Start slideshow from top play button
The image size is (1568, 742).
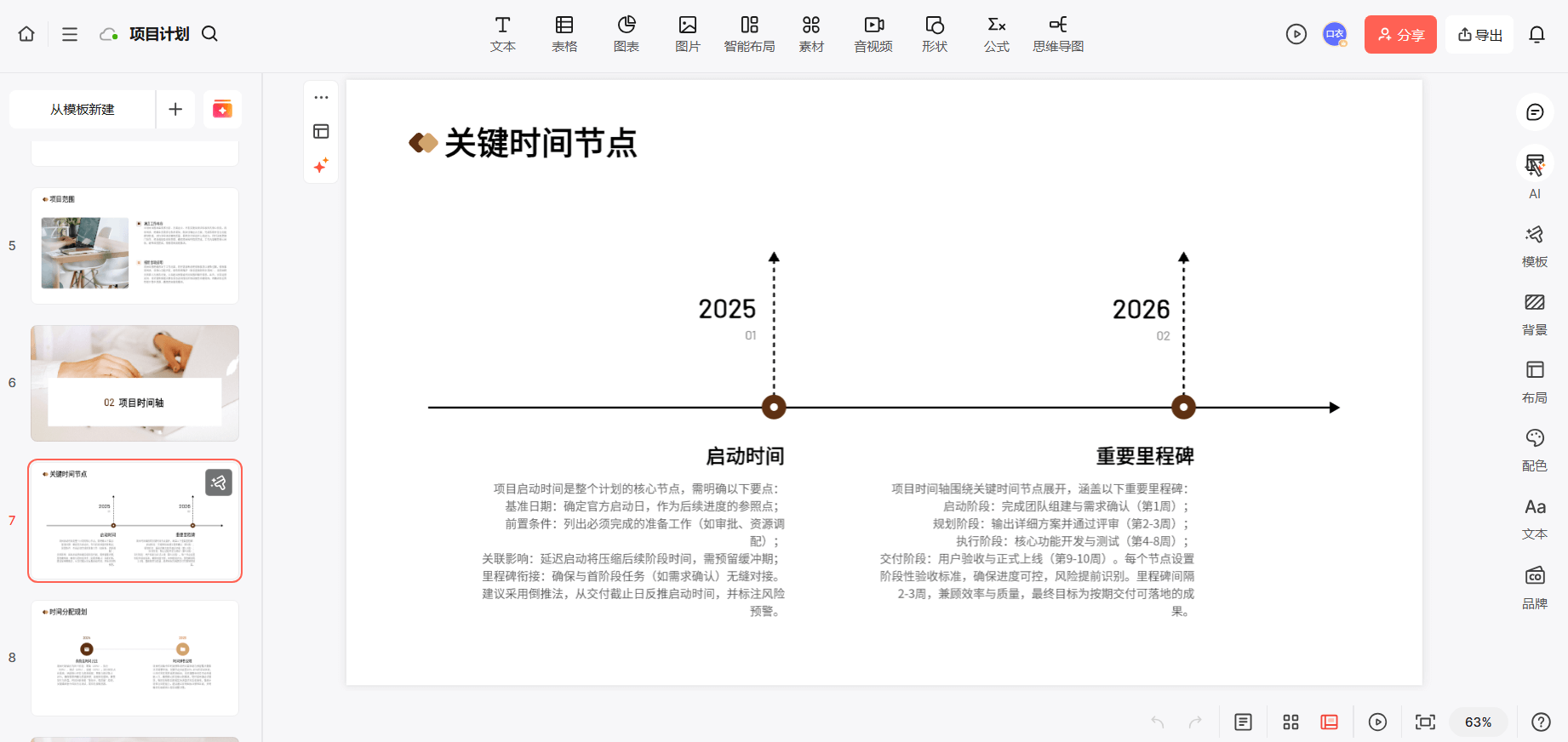pos(1296,34)
